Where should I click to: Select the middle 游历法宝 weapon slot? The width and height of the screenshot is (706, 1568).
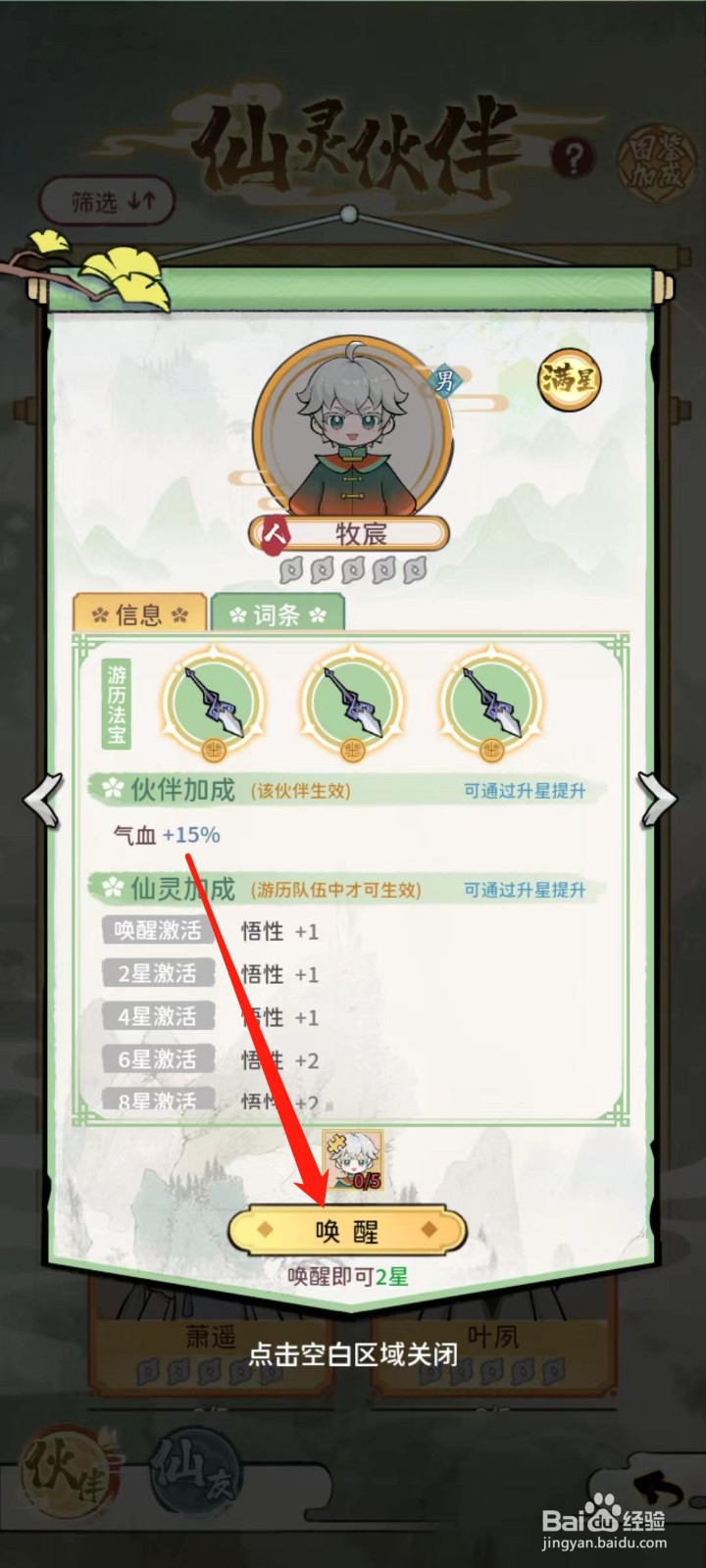352,705
